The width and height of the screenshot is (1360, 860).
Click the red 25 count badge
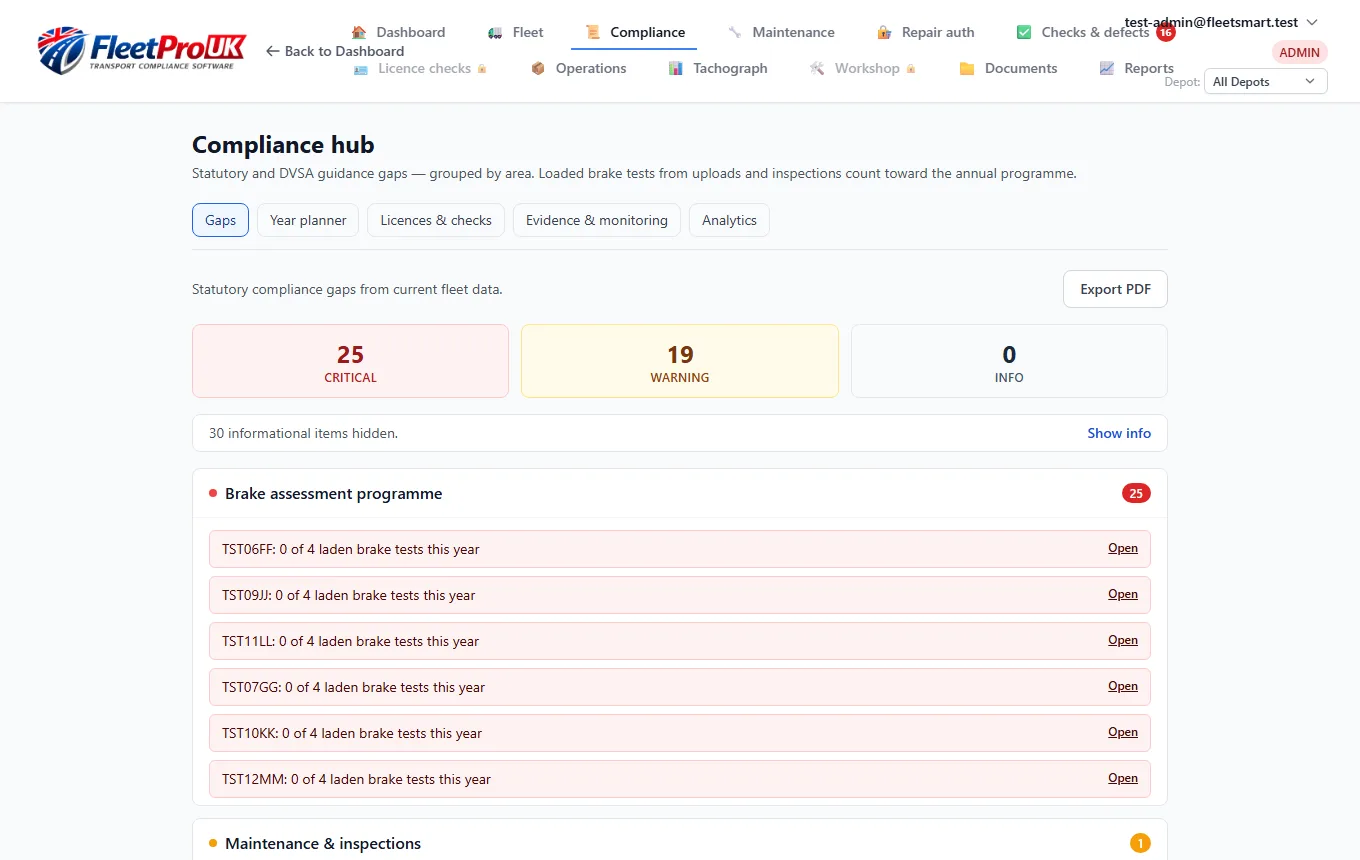coord(1136,493)
